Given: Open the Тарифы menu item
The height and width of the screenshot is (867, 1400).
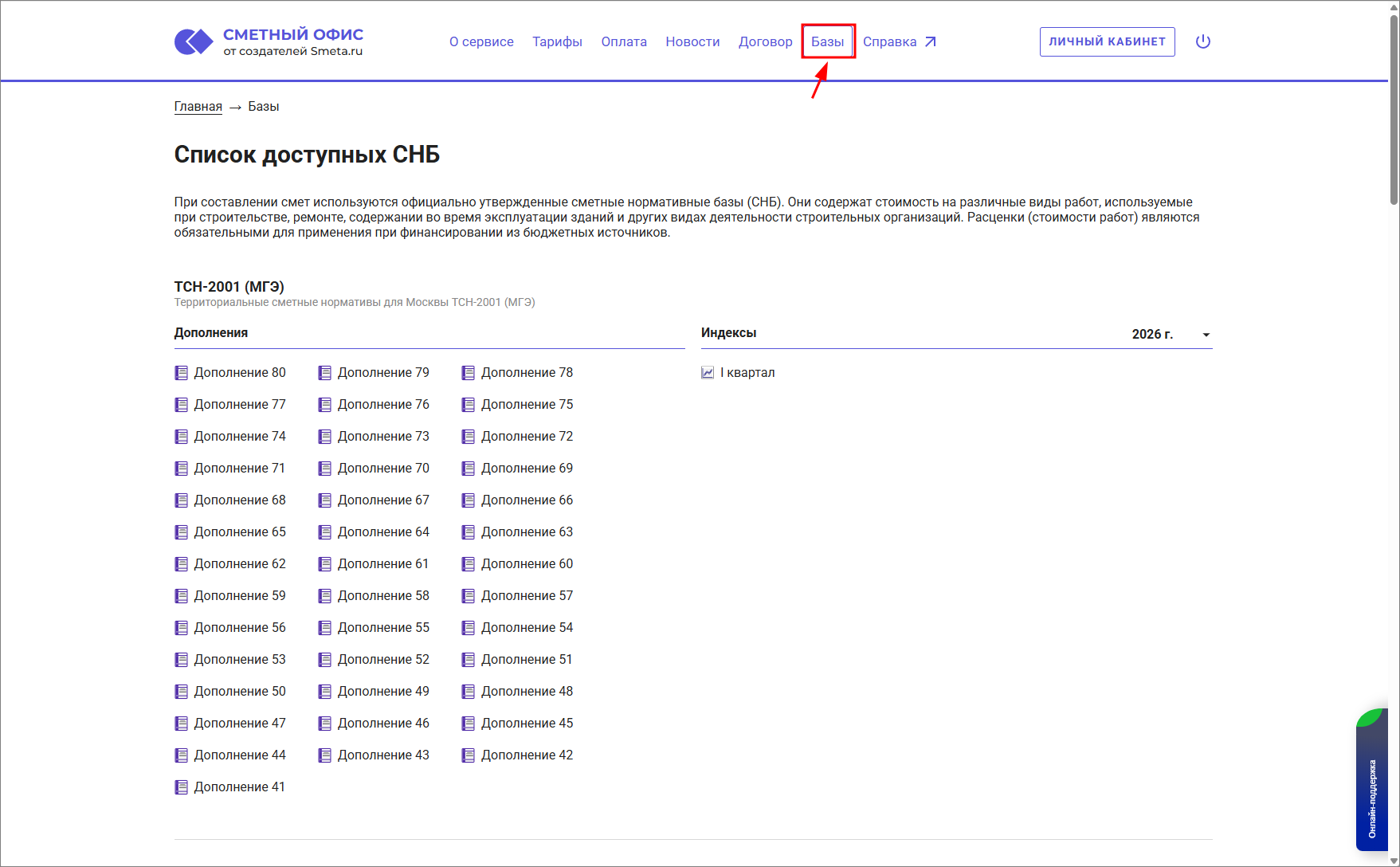Looking at the screenshot, I should (557, 41).
